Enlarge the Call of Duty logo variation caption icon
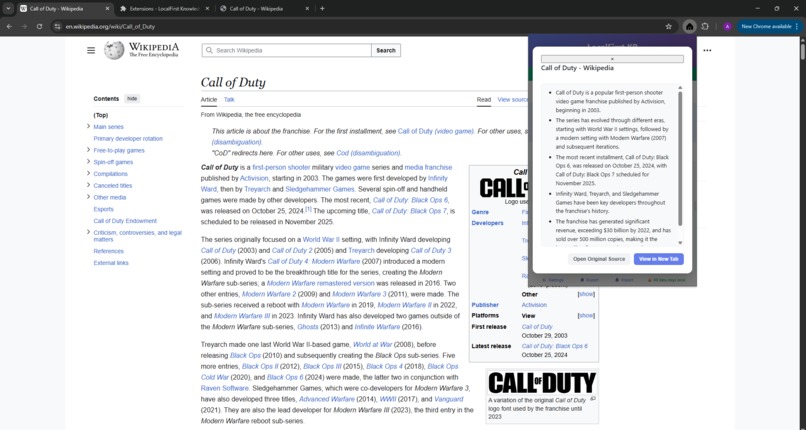806x430 pixels. click(593, 399)
